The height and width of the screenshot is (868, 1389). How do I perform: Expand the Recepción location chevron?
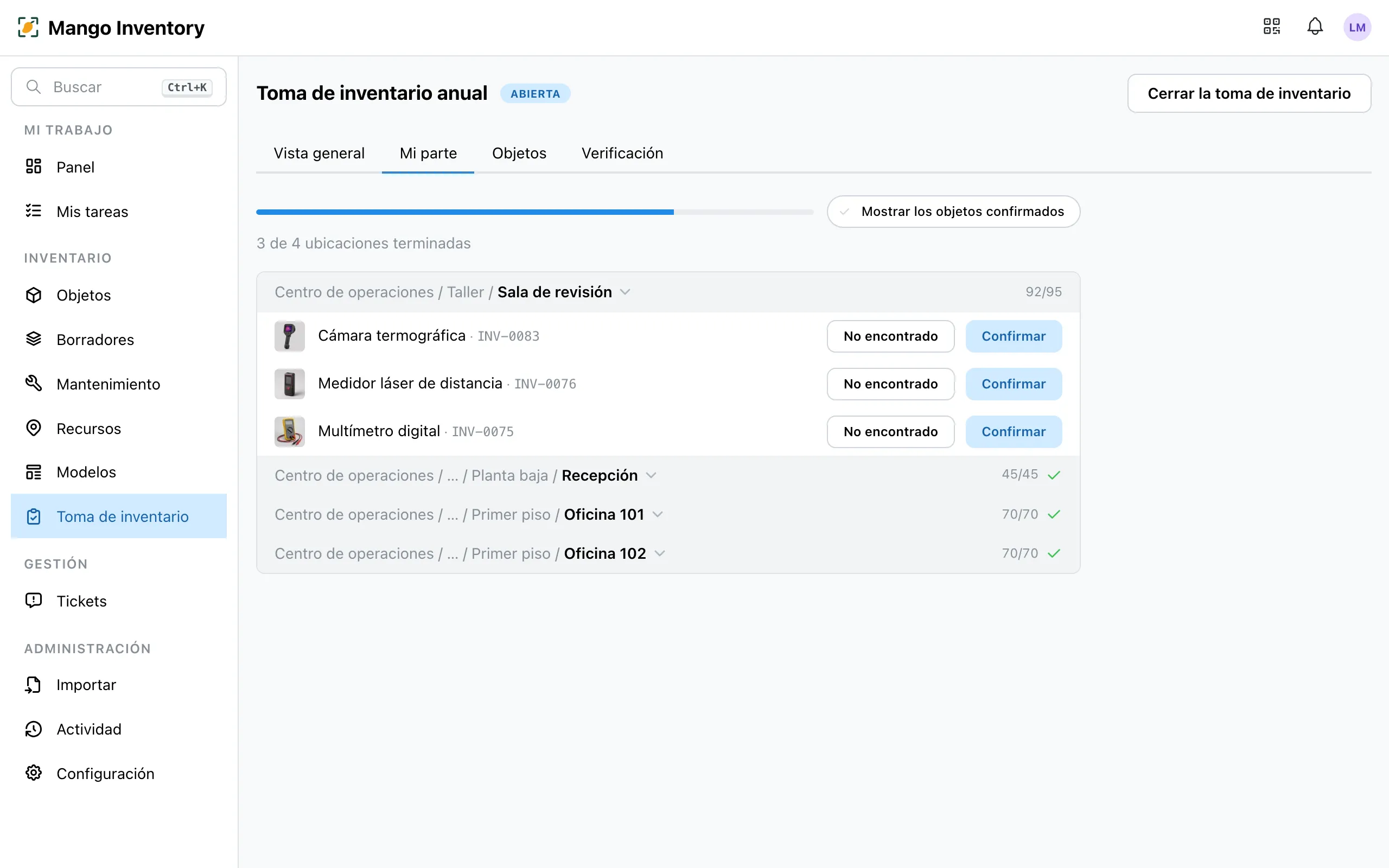[x=651, y=475]
